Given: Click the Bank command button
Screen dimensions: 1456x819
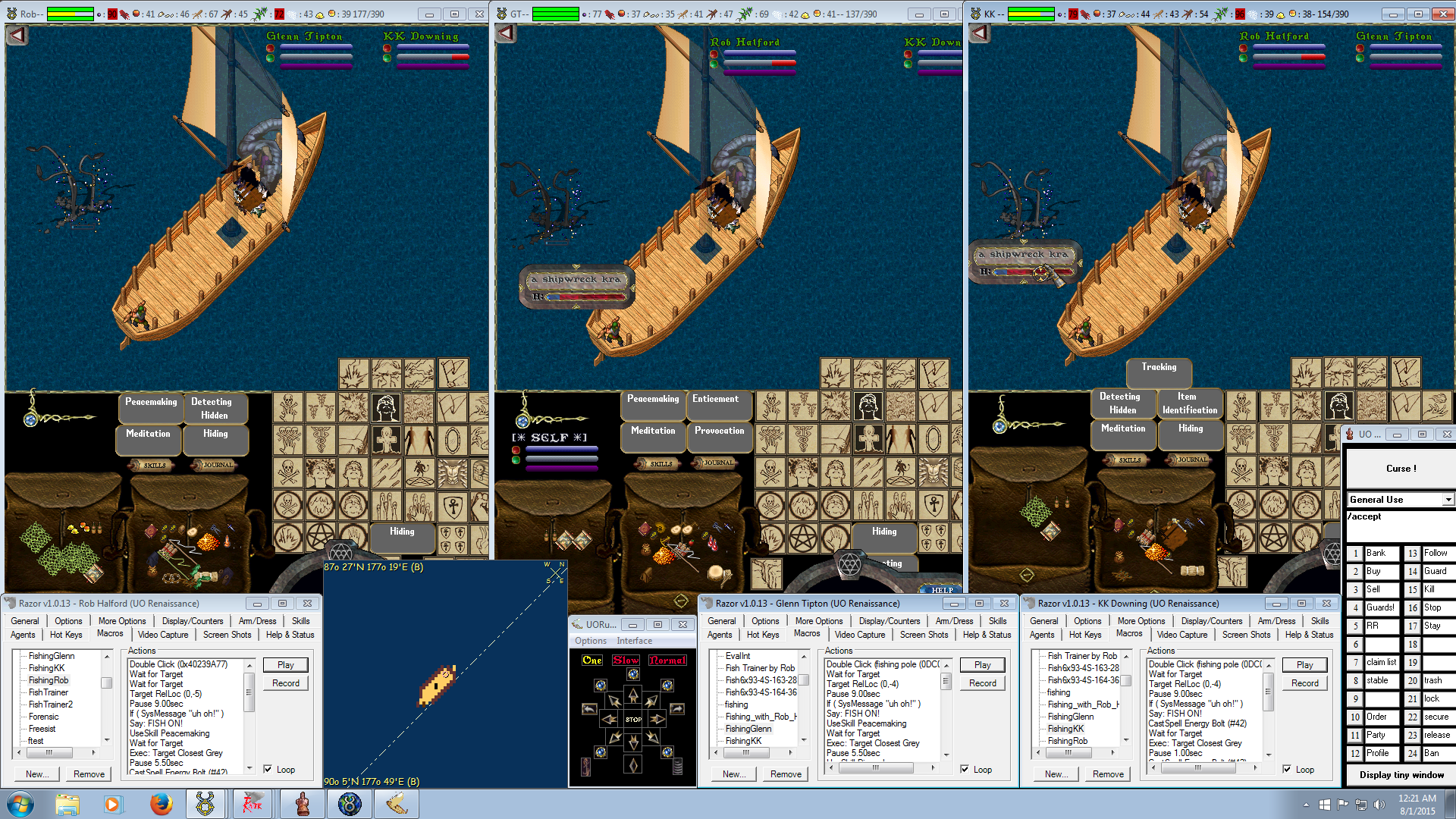Looking at the screenshot, I should click(x=1382, y=553).
